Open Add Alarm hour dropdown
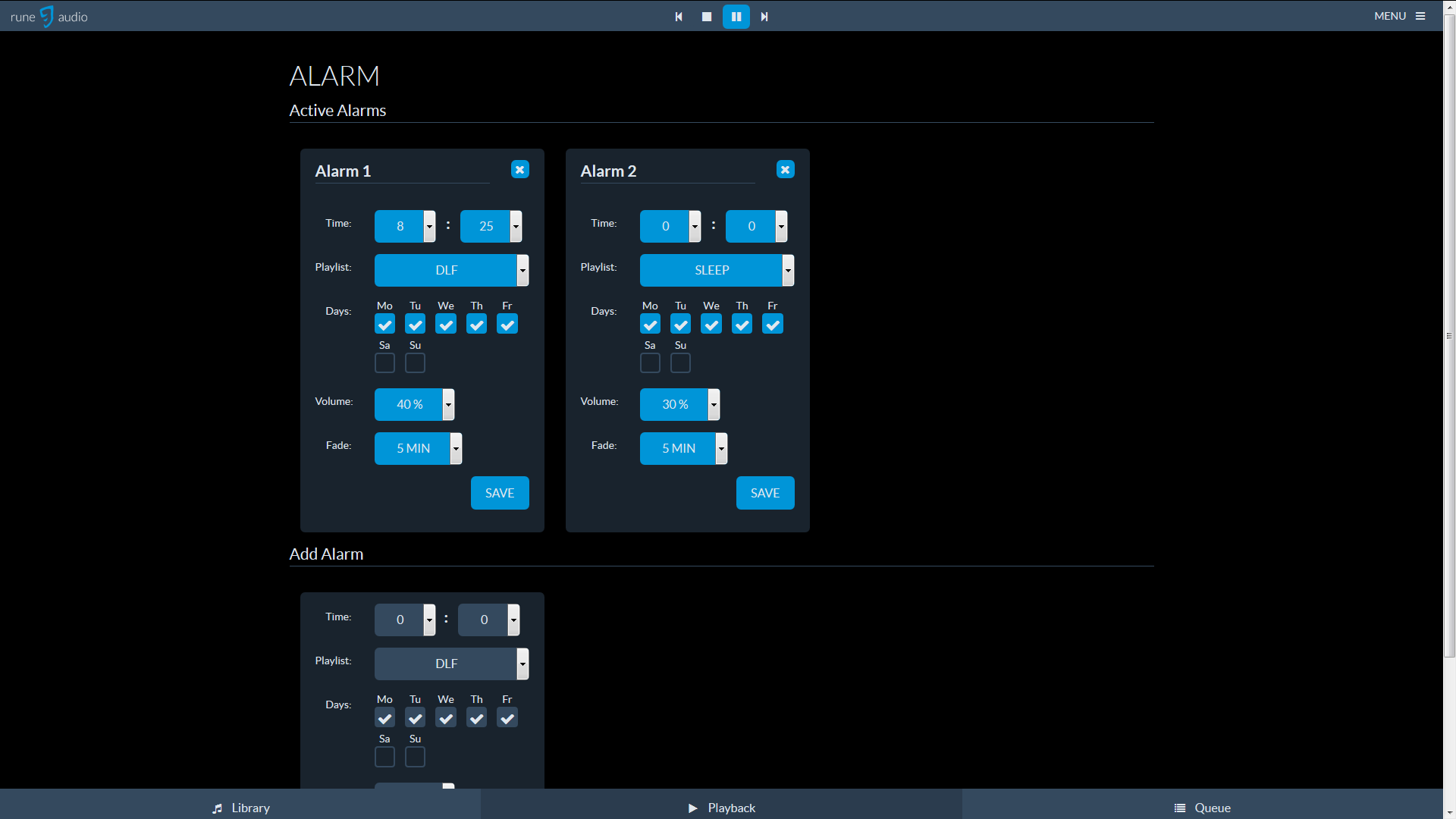Screen dimensions: 1456x819 405,620
